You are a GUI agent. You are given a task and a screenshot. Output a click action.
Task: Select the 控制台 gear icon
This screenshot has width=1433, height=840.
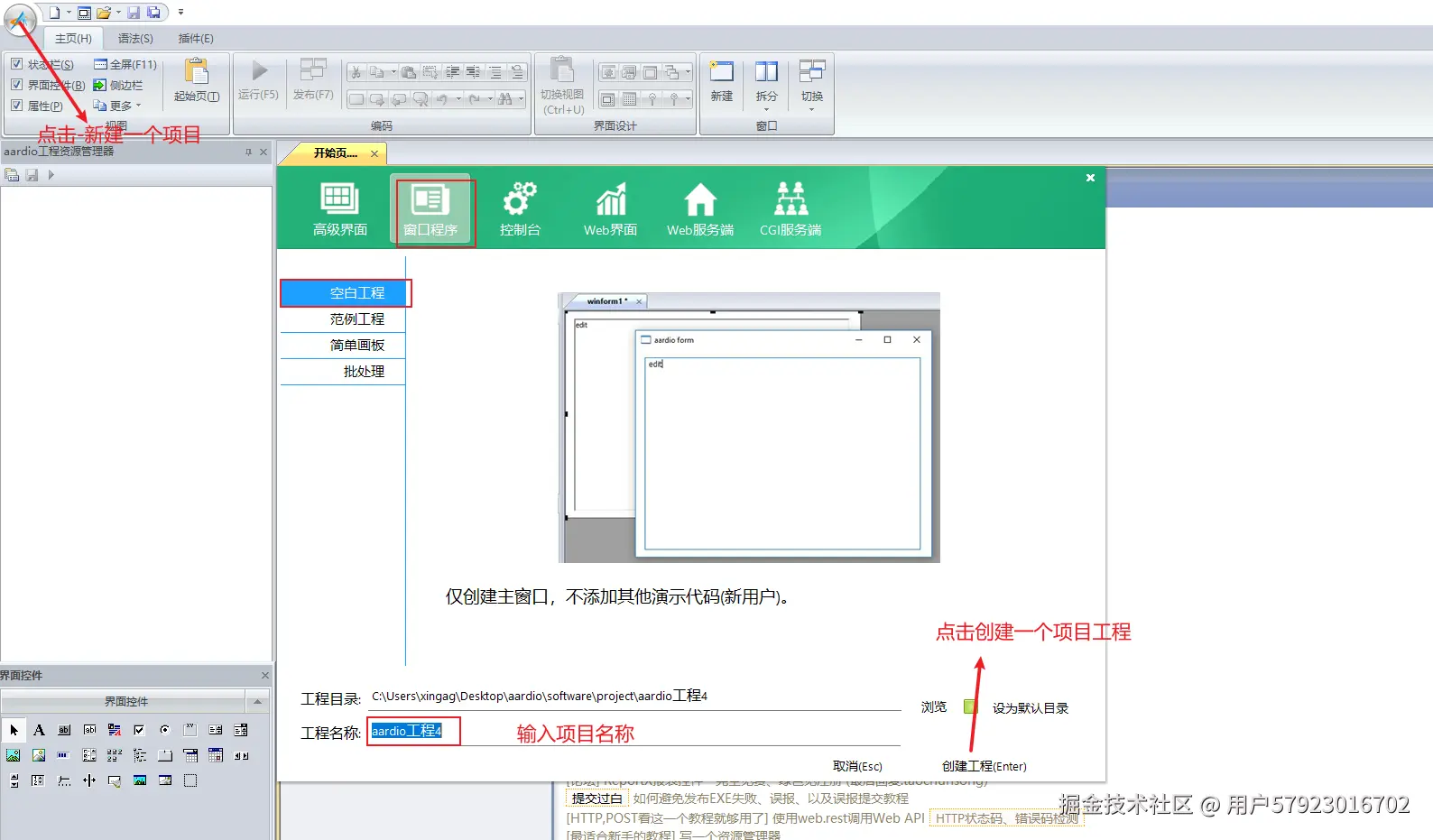pyautogui.click(x=521, y=210)
